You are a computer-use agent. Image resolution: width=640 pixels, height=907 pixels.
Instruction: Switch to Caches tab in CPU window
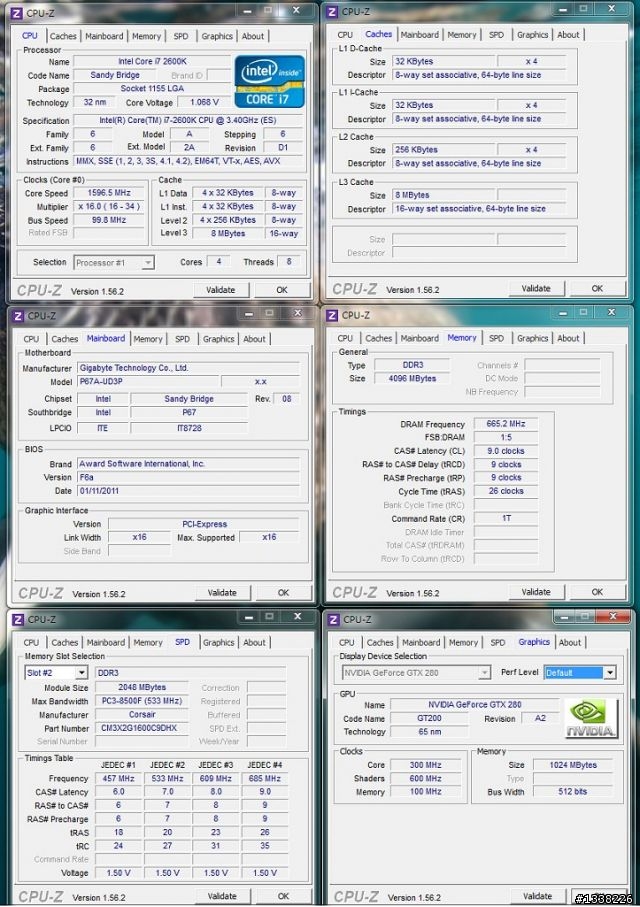[x=63, y=36]
